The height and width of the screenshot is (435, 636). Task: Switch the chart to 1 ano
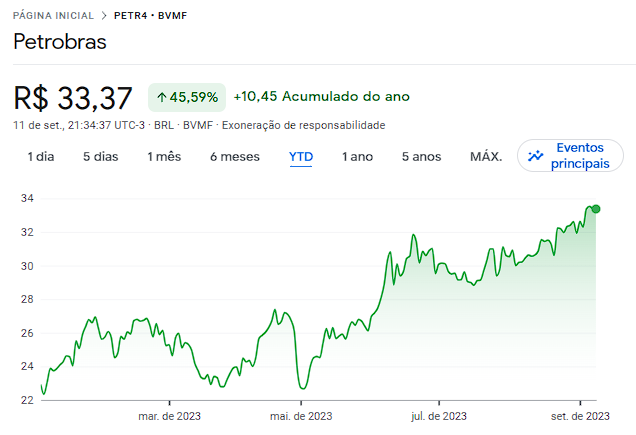(x=357, y=157)
